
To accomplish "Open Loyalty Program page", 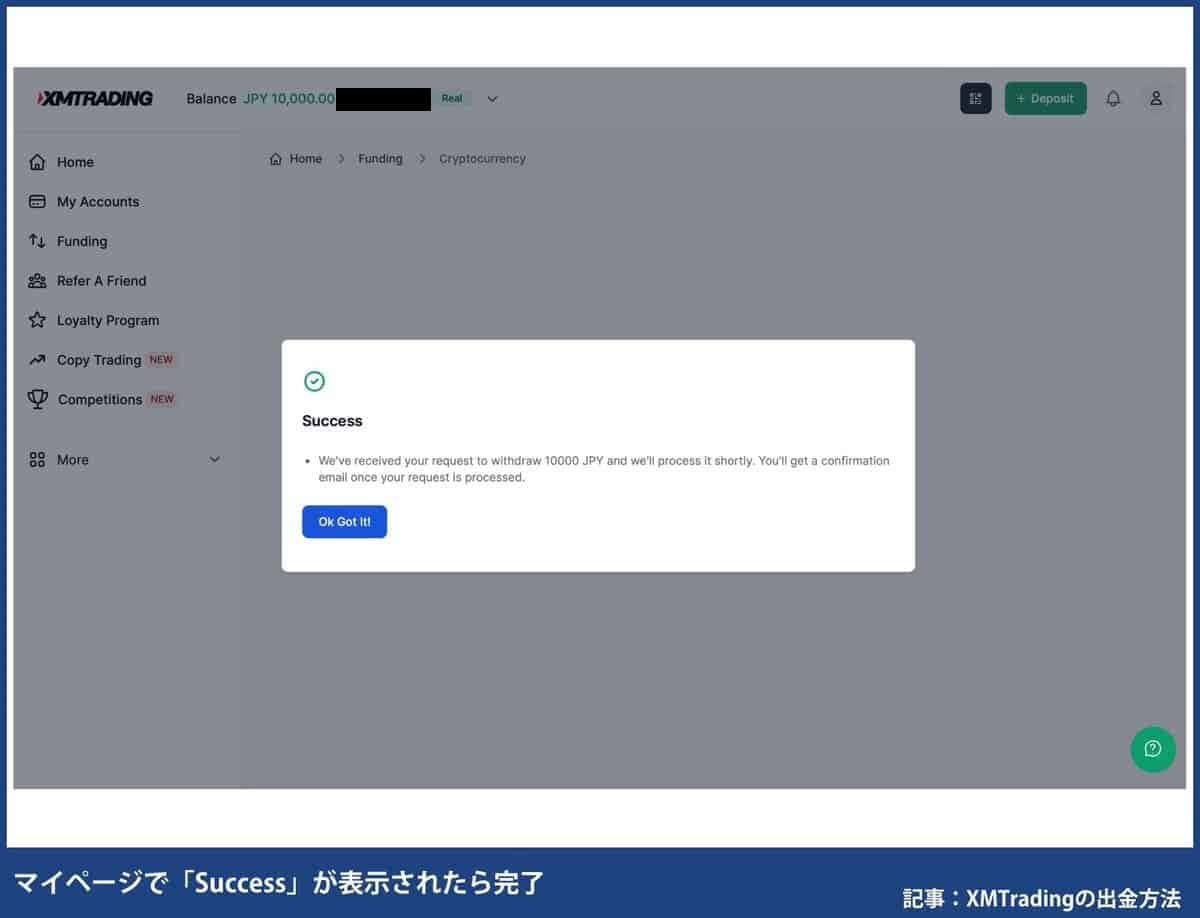I will point(108,321).
